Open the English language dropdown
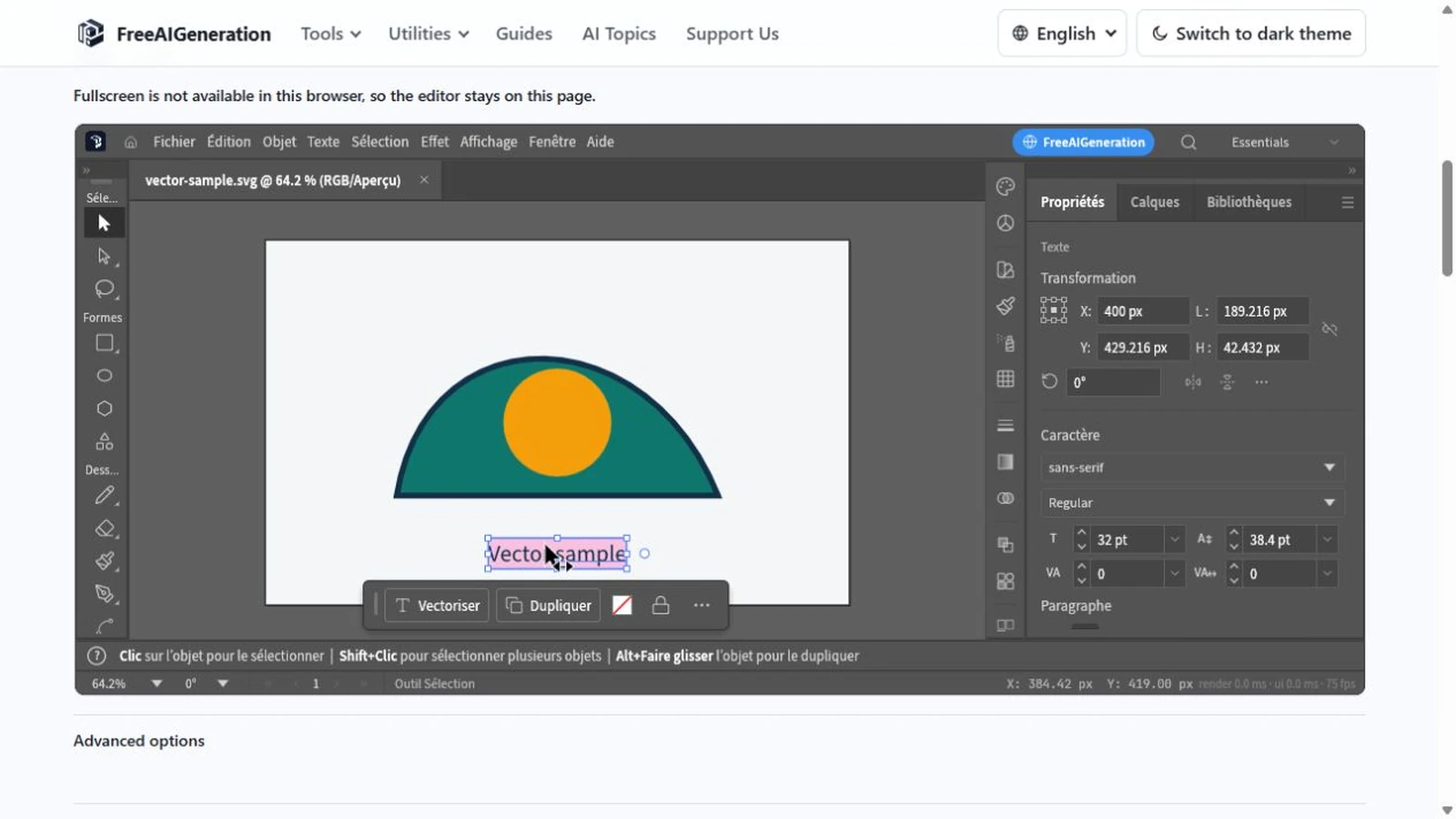The width and height of the screenshot is (1456, 819). tap(1062, 34)
